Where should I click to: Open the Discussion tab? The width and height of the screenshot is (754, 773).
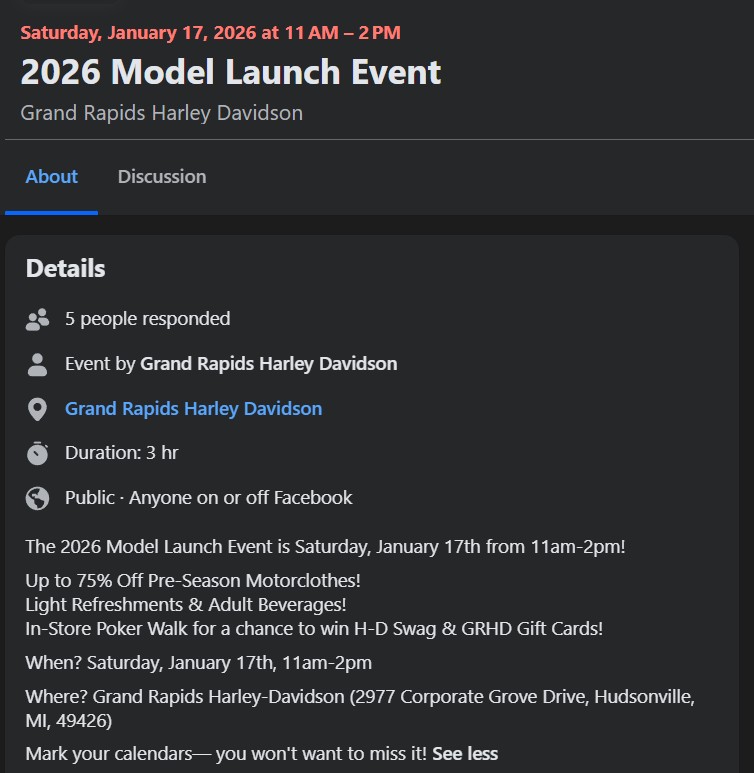162,177
